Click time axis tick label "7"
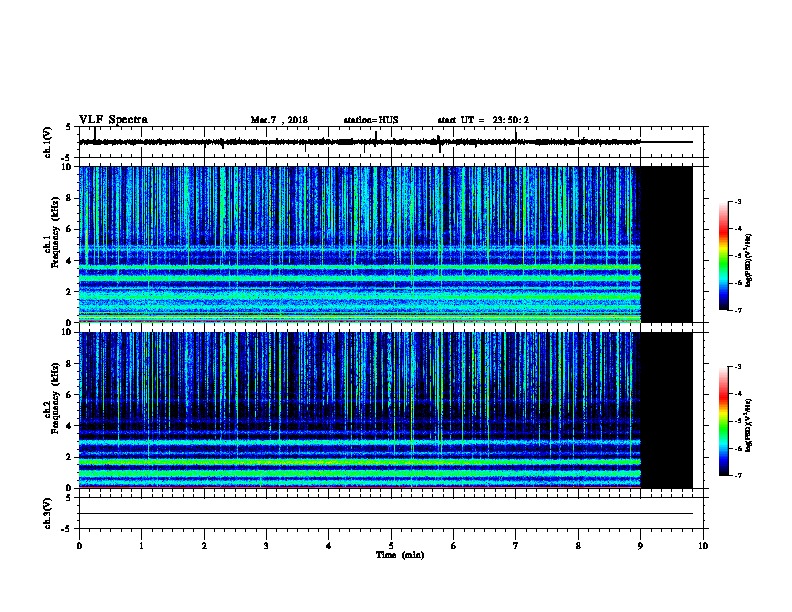The image size is (792, 612). click(x=516, y=546)
